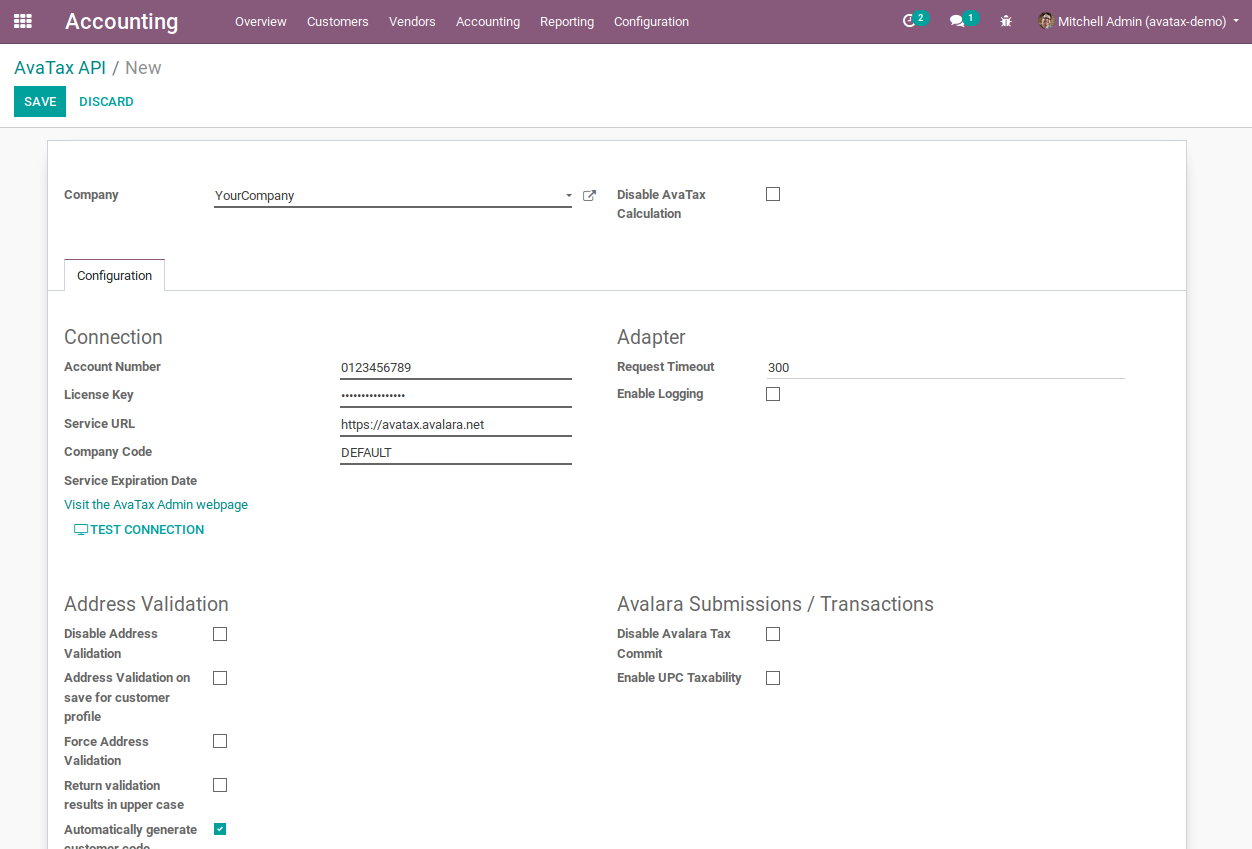
Task: Open the Reporting menu
Action: pyautogui.click(x=566, y=21)
